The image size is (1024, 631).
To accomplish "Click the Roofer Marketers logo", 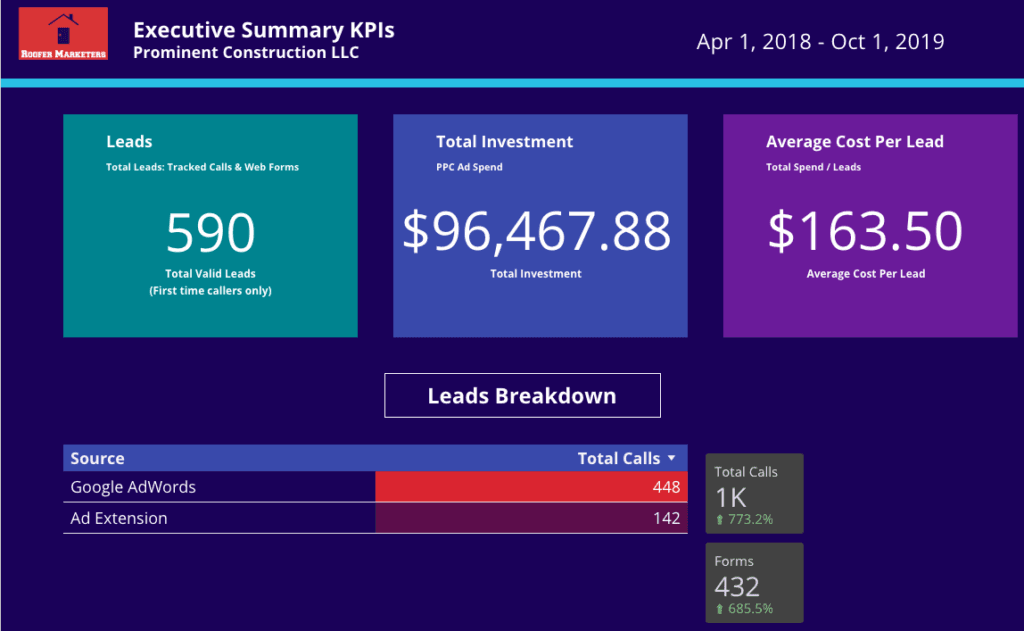I will click(x=62, y=34).
